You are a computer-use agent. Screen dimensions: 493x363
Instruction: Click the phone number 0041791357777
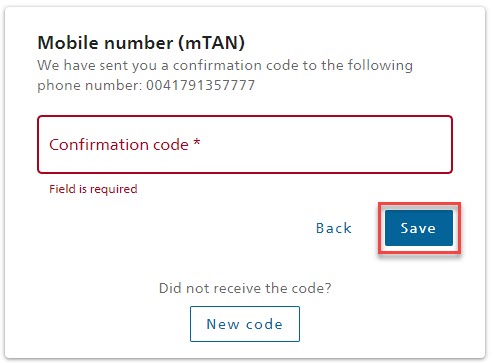coord(201,85)
